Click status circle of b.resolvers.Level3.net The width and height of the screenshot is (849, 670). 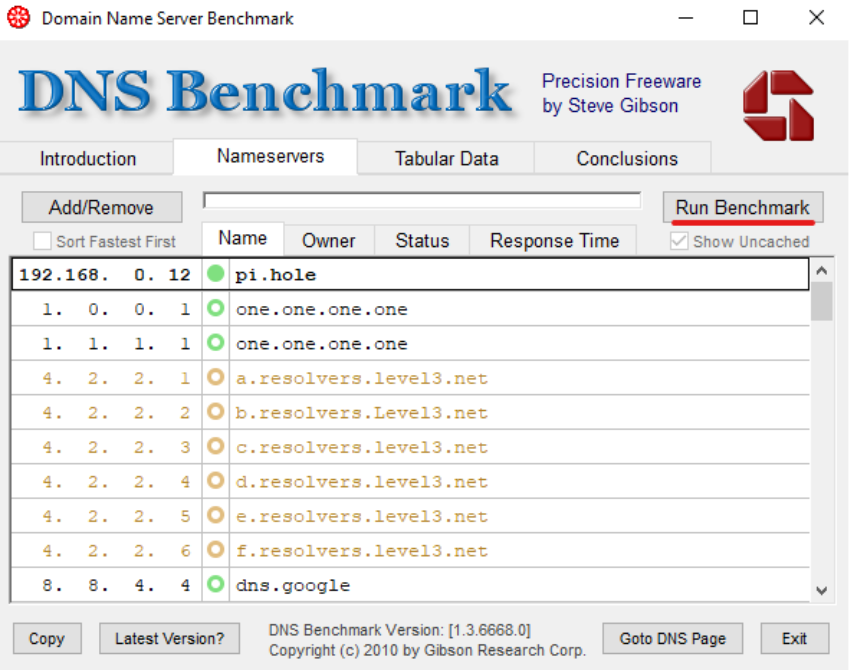coord(215,412)
